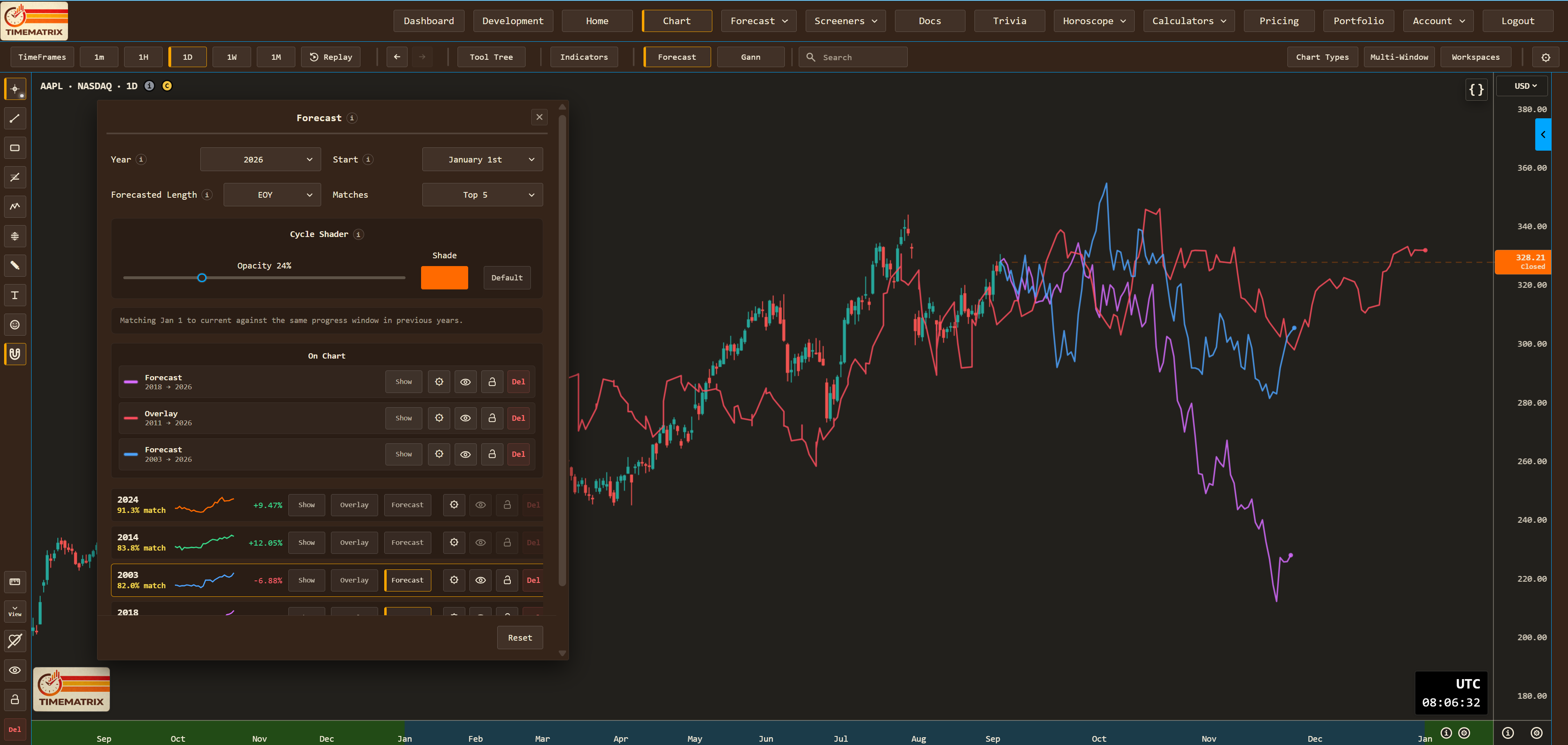Go back with the left arrow button
1568x745 pixels.
pyautogui.click(x=397, y=57)
